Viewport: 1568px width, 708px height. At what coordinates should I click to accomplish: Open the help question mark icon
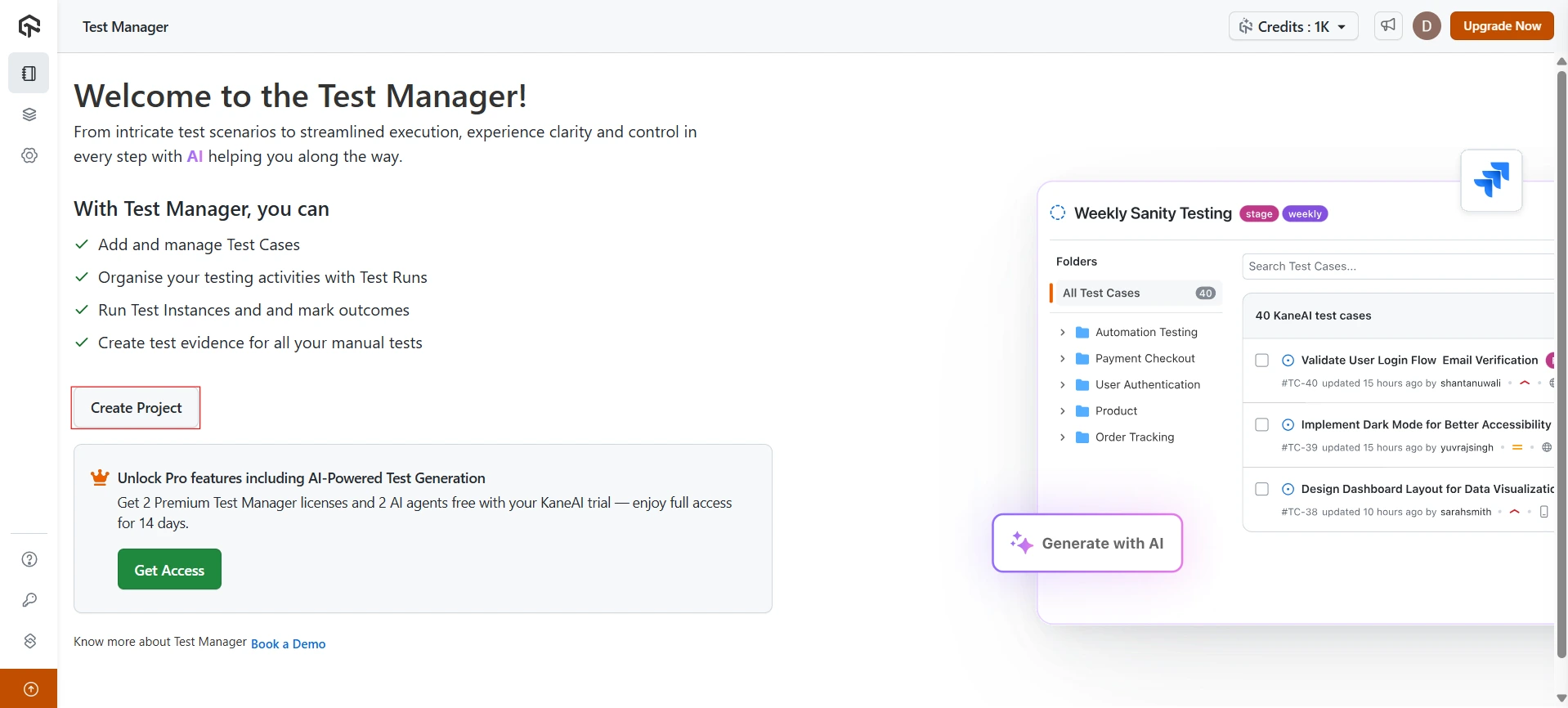click(x=29, y=559)
